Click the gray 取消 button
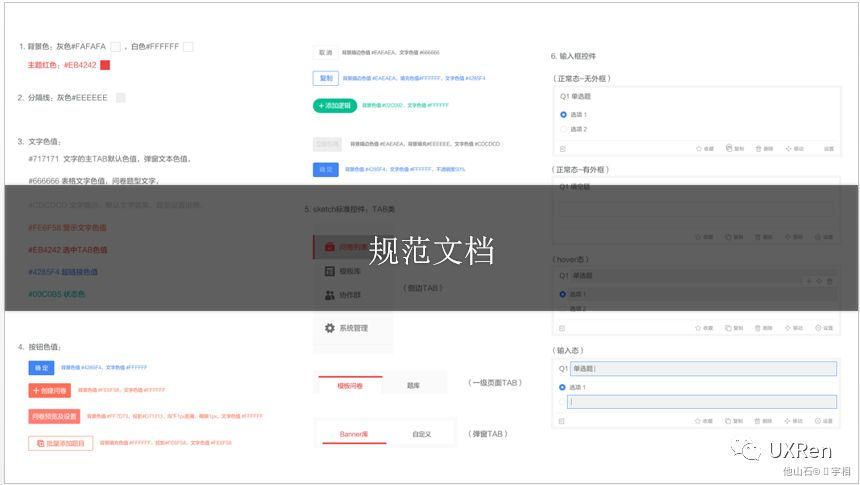Image resolution: width=860 pixels, height=485 pixels. (x=325, y=53)
